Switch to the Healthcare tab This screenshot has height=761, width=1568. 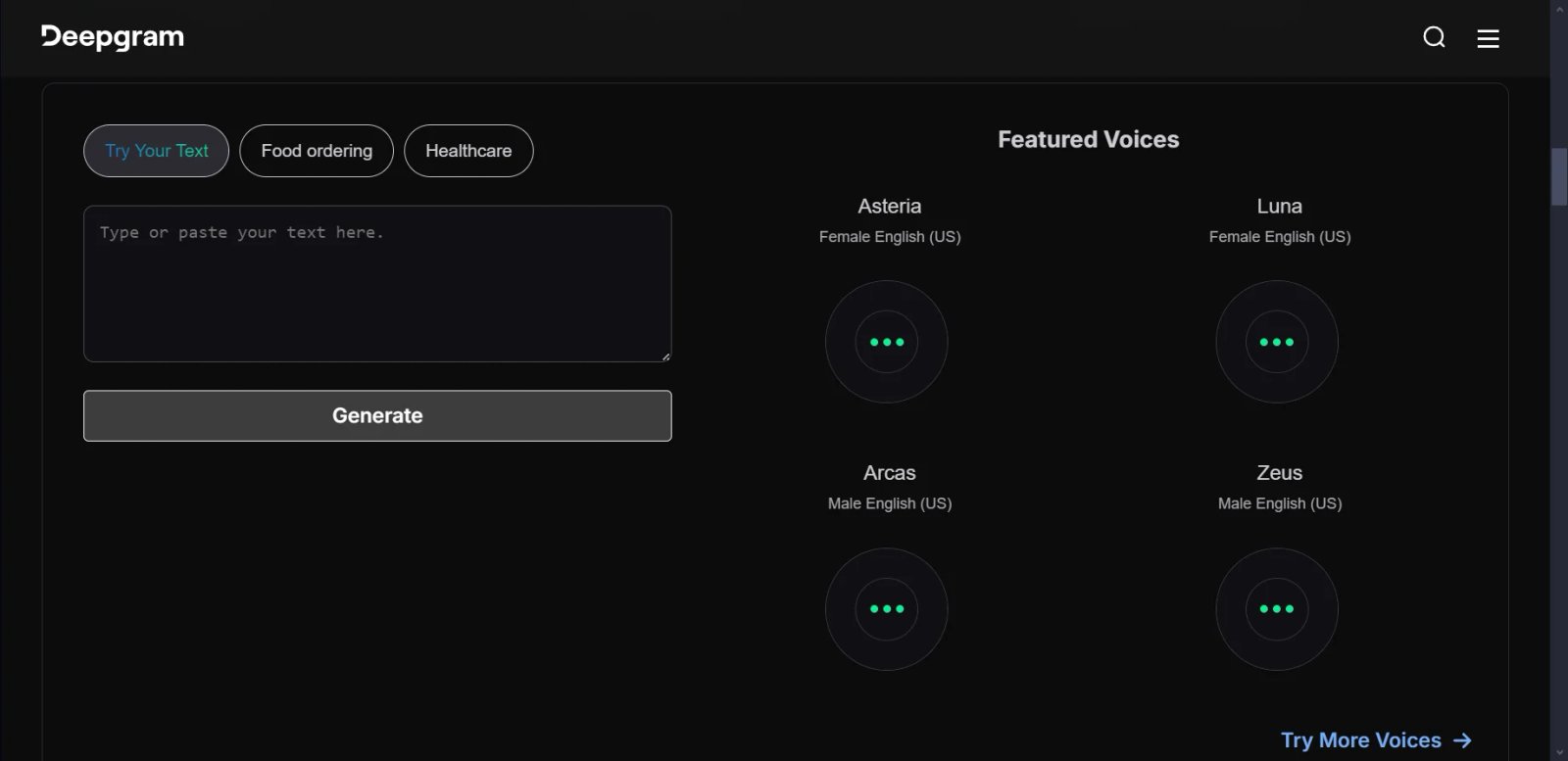(x=468, y=151)
